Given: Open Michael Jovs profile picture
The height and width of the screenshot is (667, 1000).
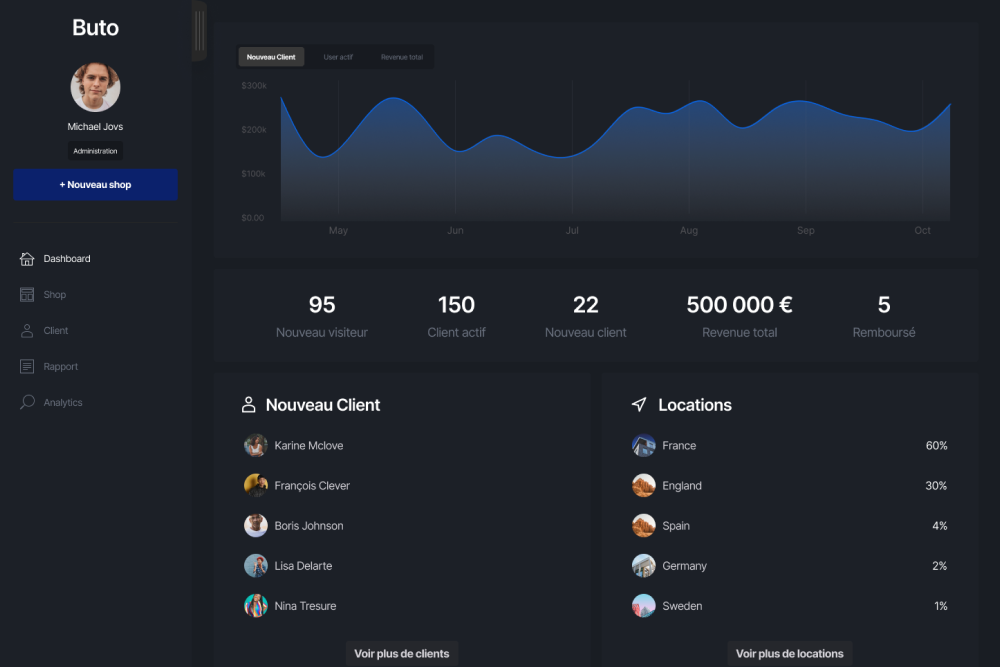Looking at the screenshot, I should [x=95, y=88].
